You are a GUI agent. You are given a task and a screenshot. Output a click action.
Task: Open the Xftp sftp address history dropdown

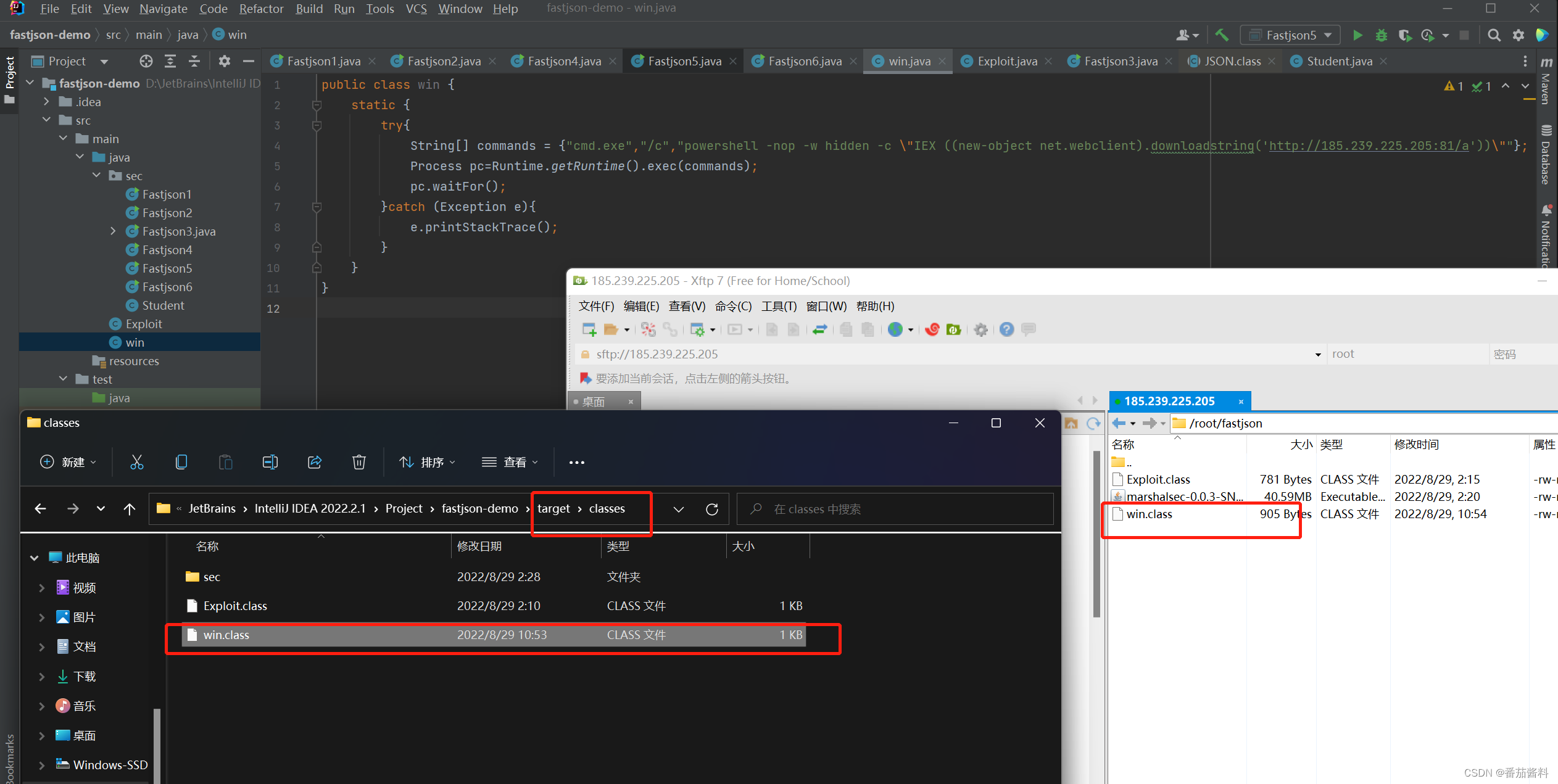[x=1318, y=355]
